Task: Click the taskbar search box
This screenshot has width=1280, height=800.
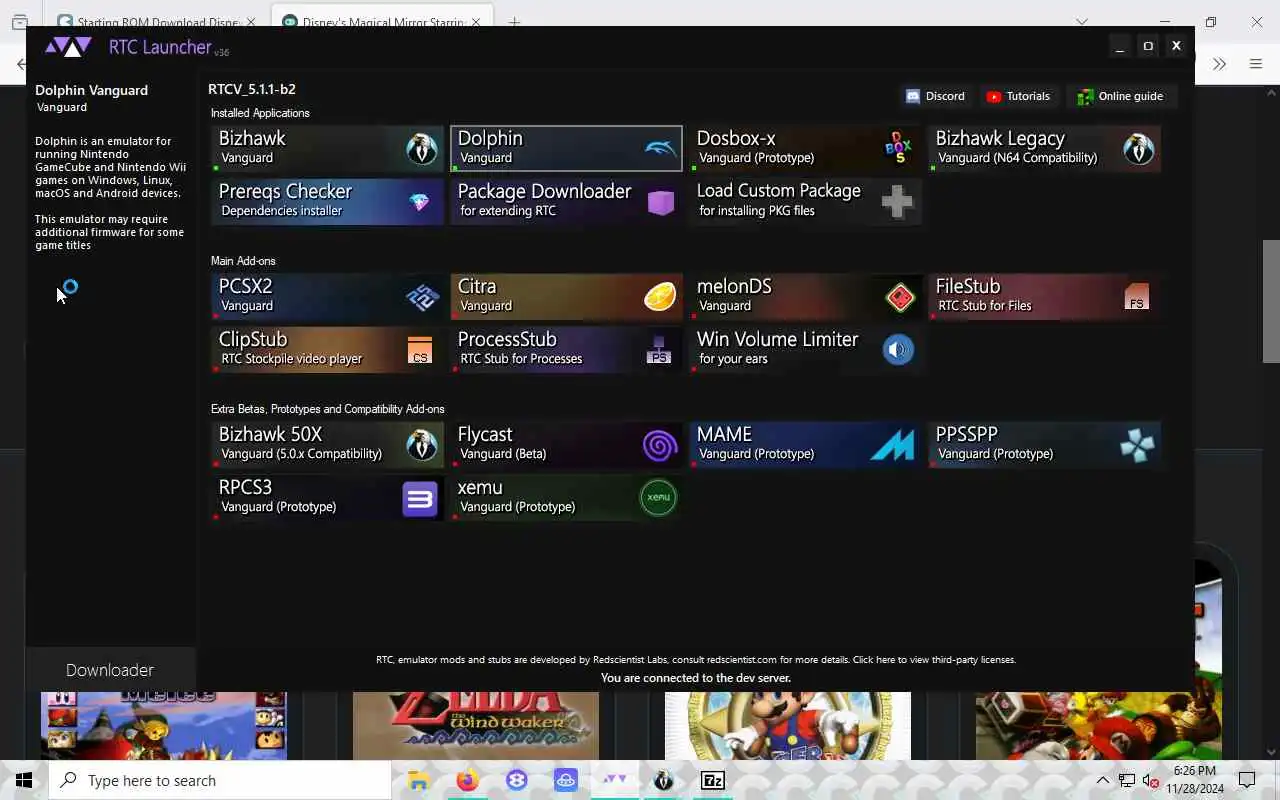Action: [x=220, y=780]
